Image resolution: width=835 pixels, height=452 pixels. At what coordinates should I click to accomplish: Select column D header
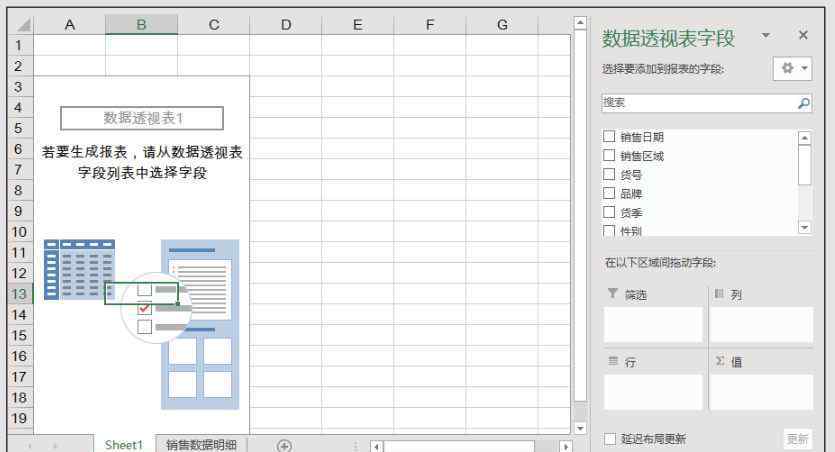(x=285, y=25)
